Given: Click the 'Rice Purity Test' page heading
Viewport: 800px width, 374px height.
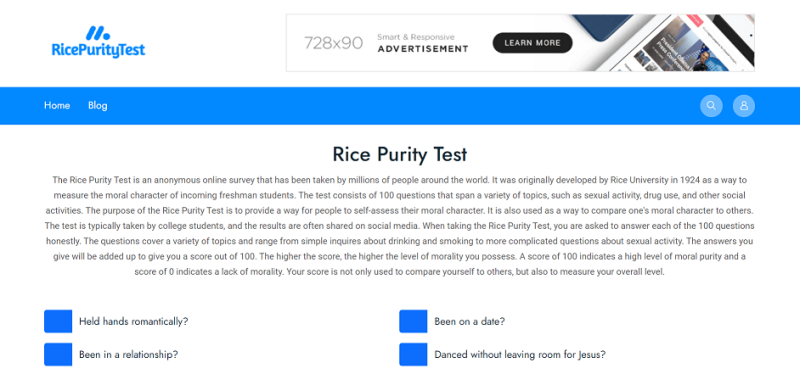Looking at the screenshot, I should [399, 154].
